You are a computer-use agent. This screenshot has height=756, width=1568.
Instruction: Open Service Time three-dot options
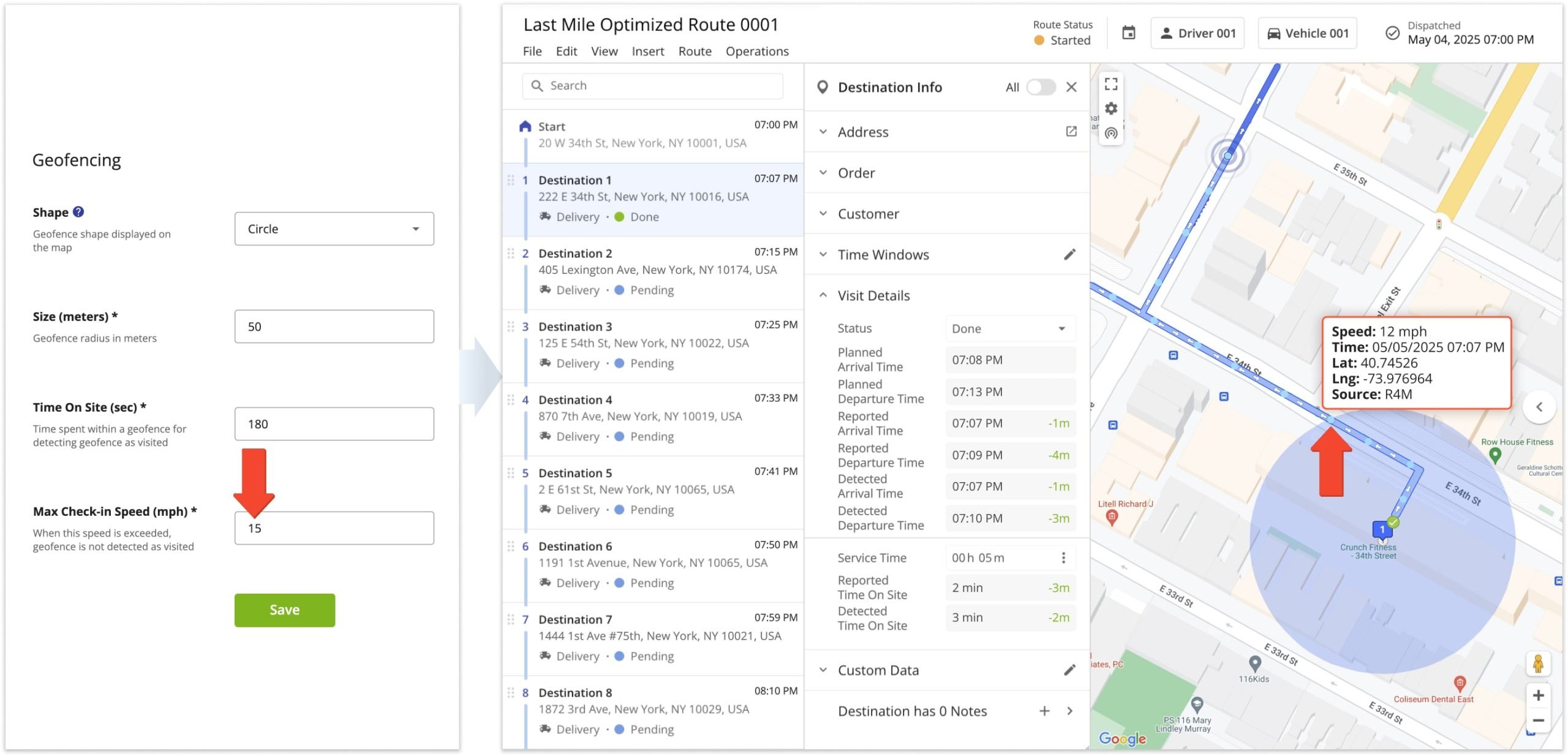[1064, 558]
